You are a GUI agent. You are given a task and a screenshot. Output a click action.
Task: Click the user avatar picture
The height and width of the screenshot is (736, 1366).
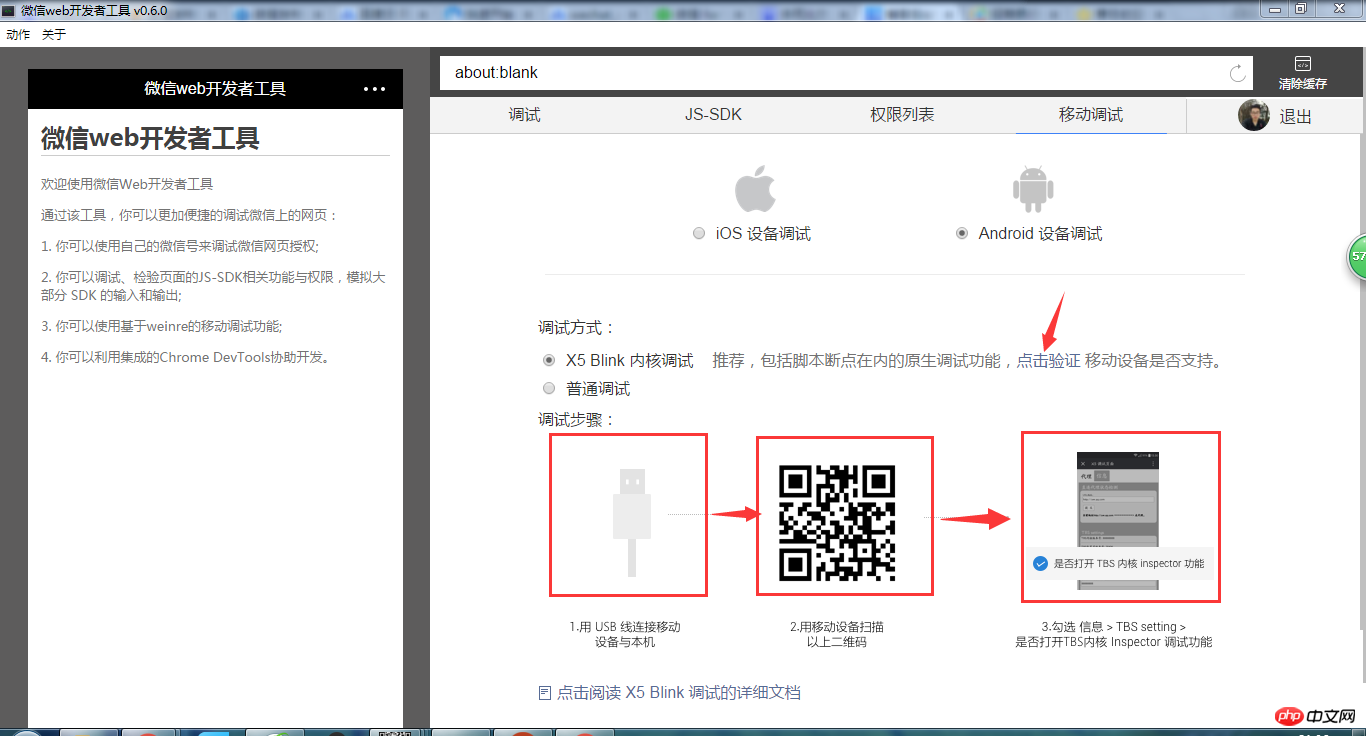pos(1254,116)
